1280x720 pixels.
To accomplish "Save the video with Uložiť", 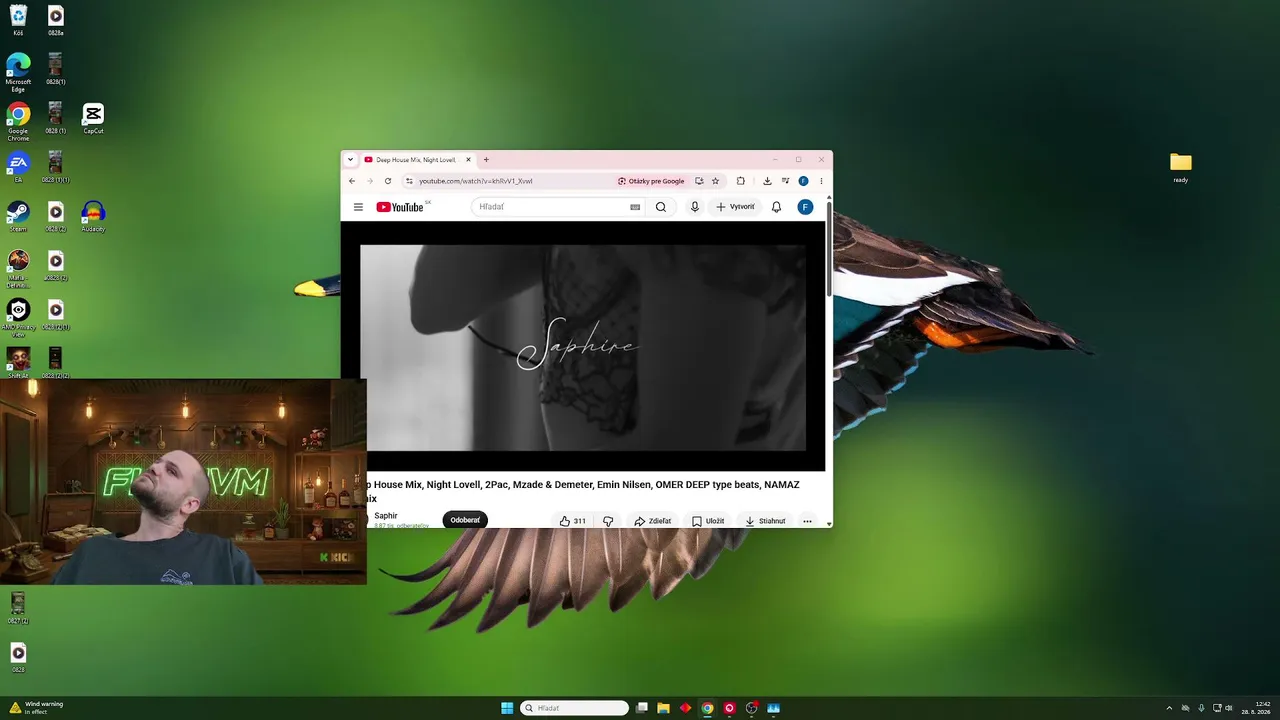I will (708, 521).
